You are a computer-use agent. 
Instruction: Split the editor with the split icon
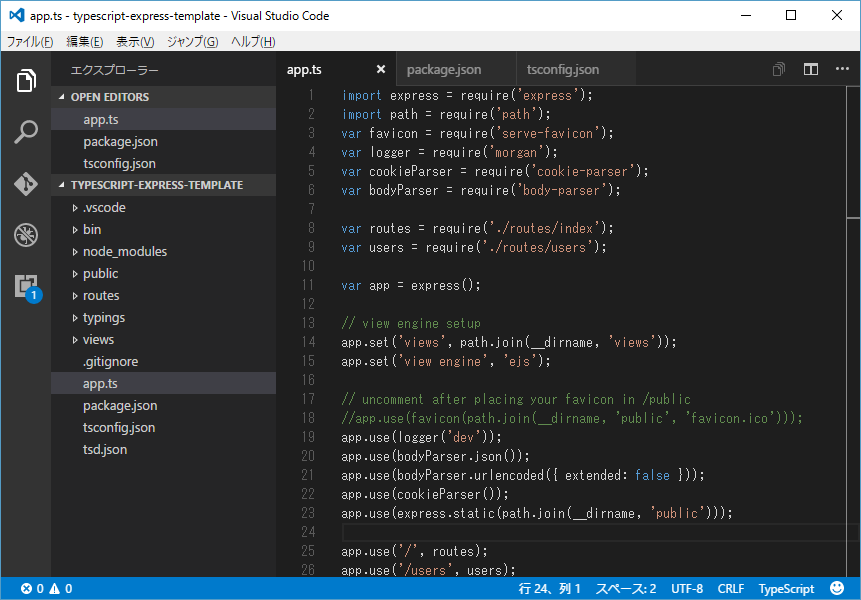pos(810,69)
